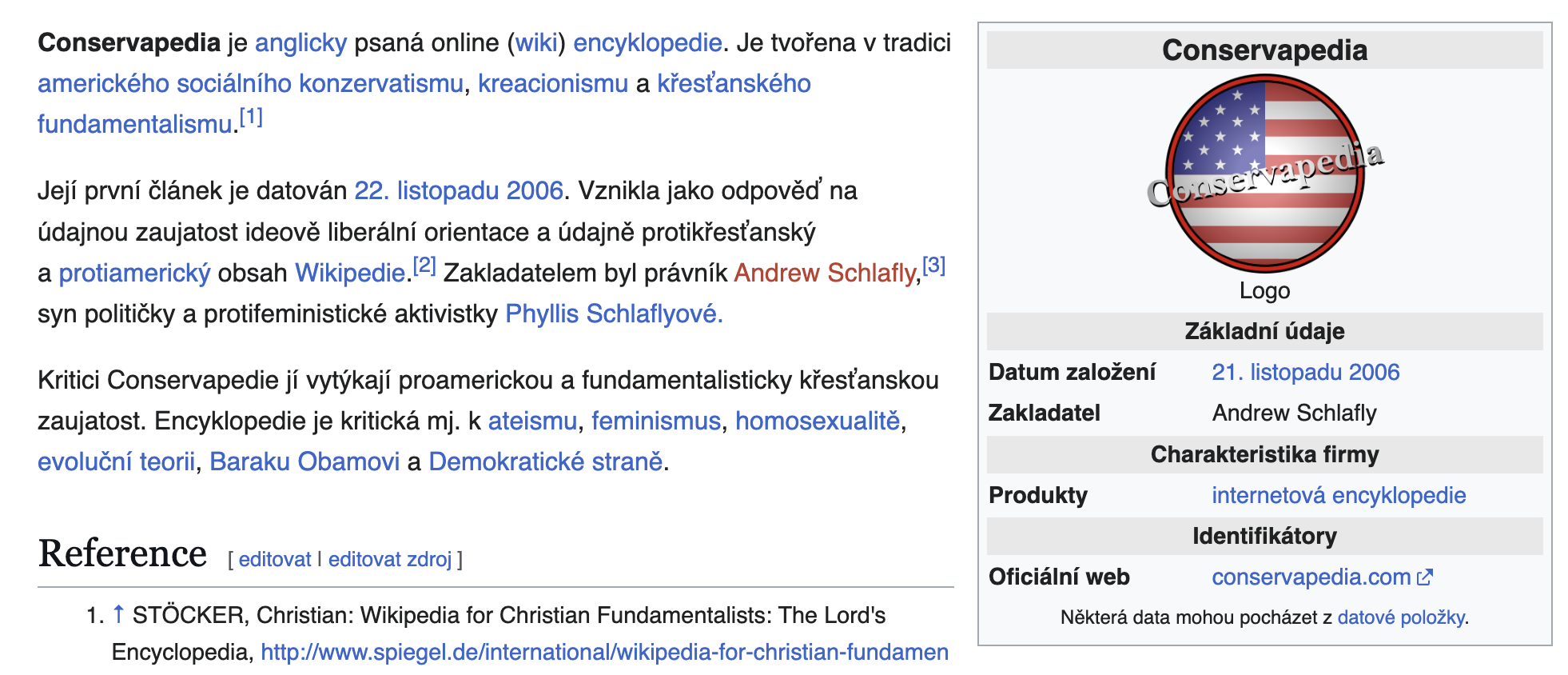Click the "kreacionismu" link
The height and width of the screenshot is (675, 1568).
point(553,83)
